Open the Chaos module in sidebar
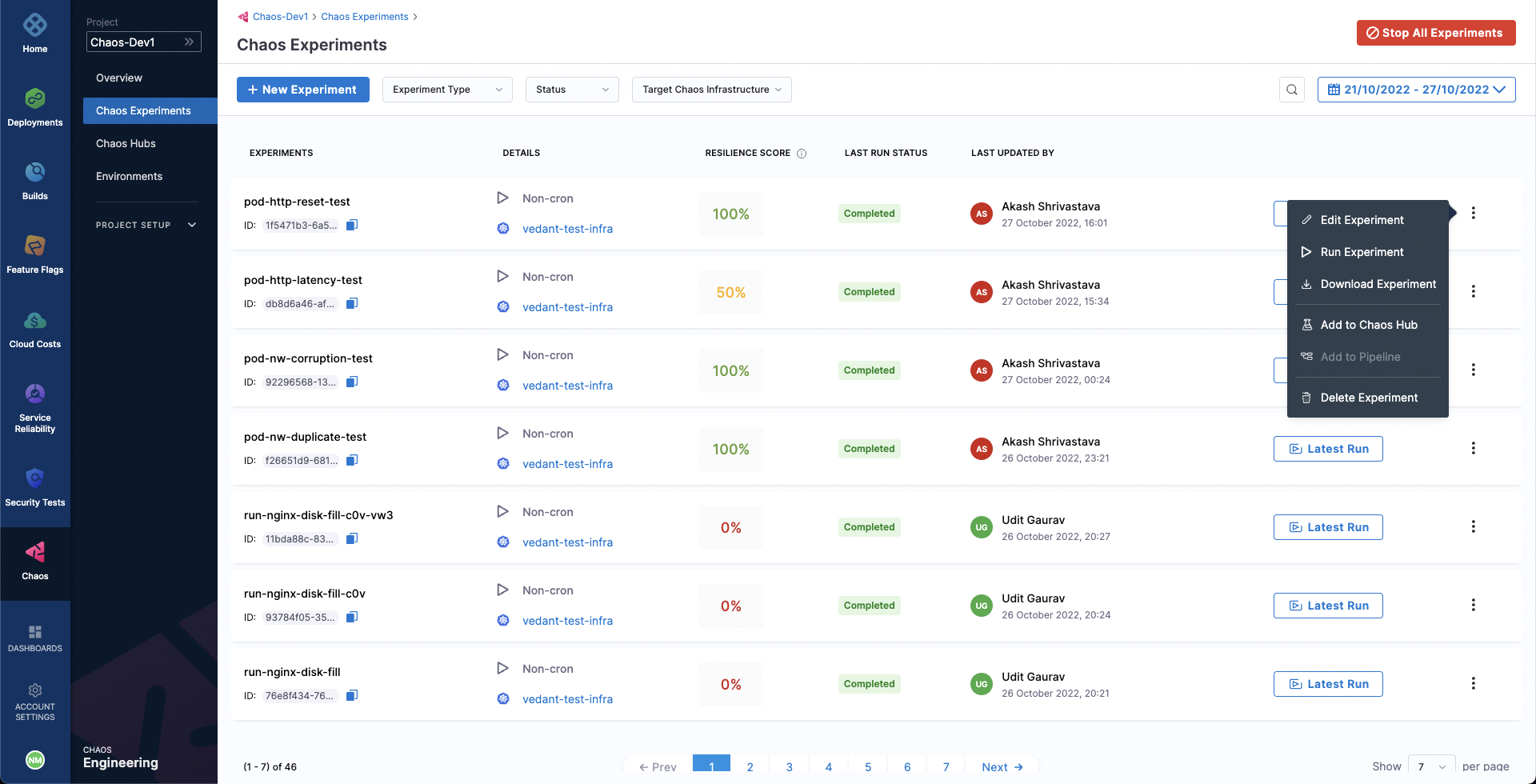Image resolution: width=1536 pixels, height=784 pixels. tap(34, 561)
